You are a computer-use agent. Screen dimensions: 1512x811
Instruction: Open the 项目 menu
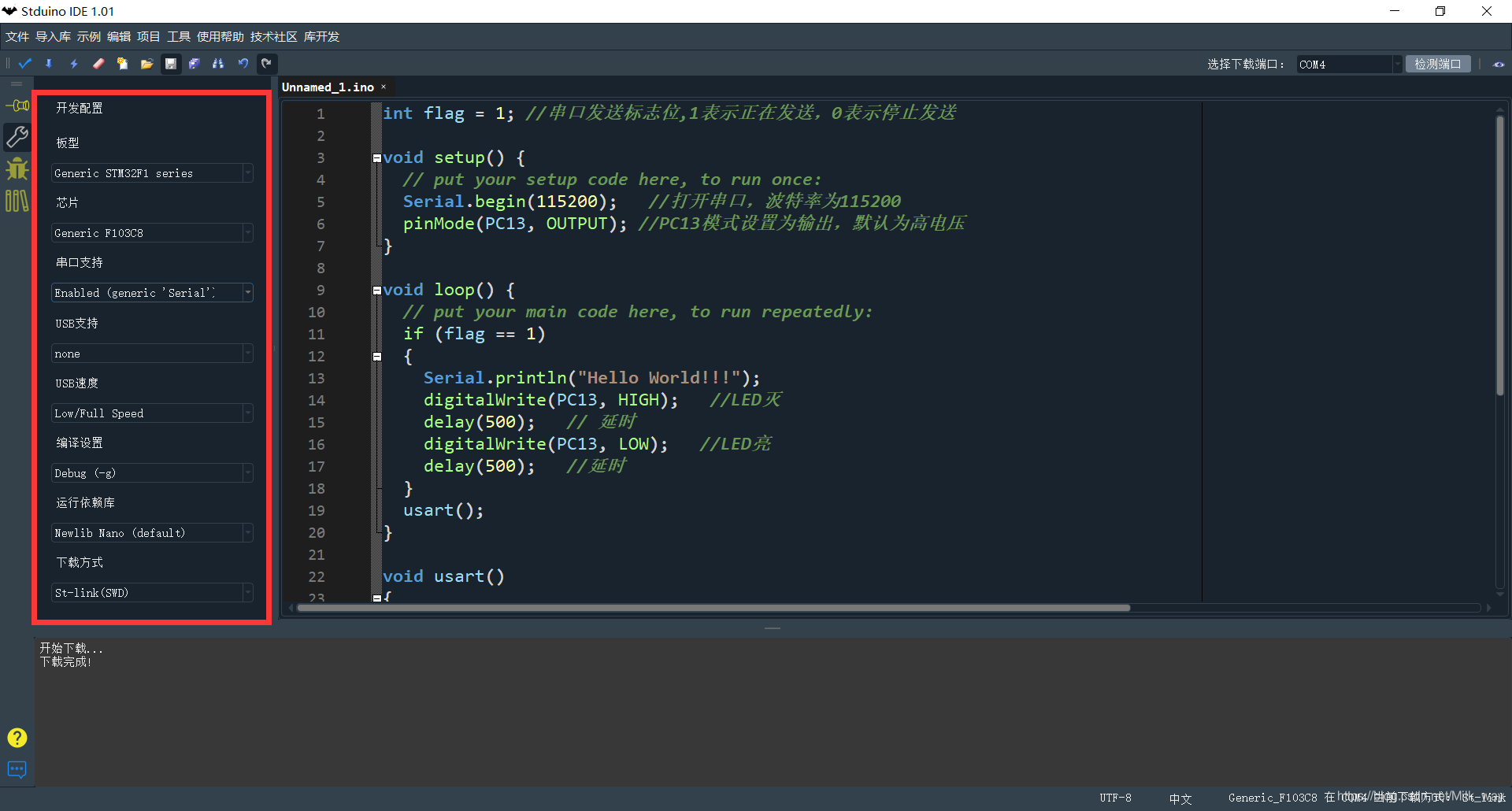[149, 37]
